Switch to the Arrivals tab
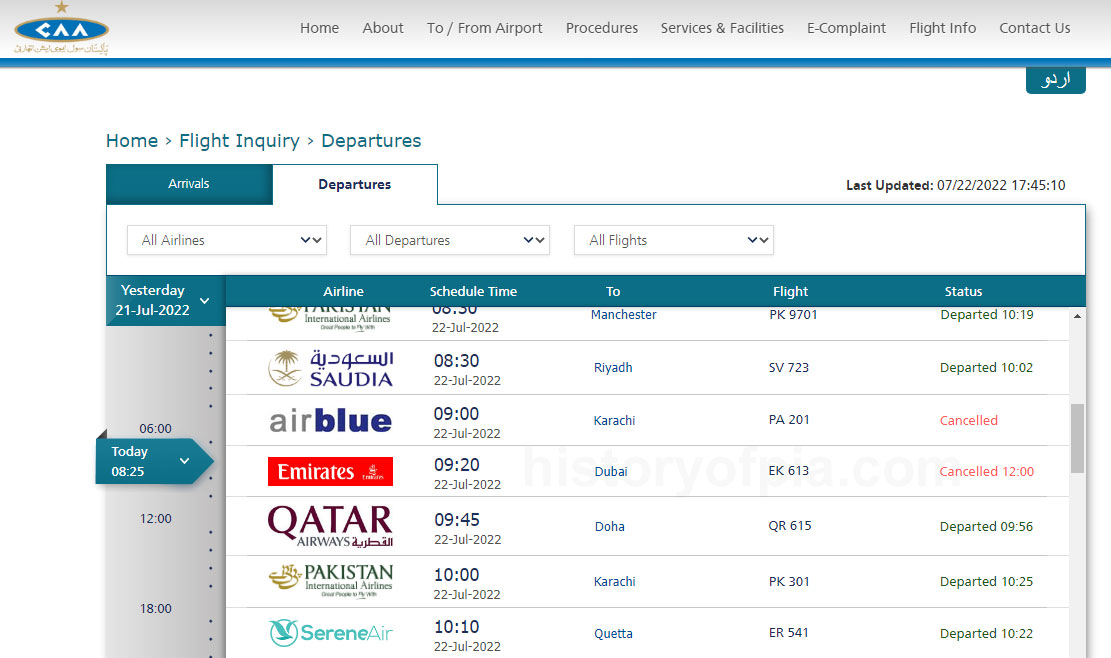Screen dimensions: 1111x658 tap(189, 184)
